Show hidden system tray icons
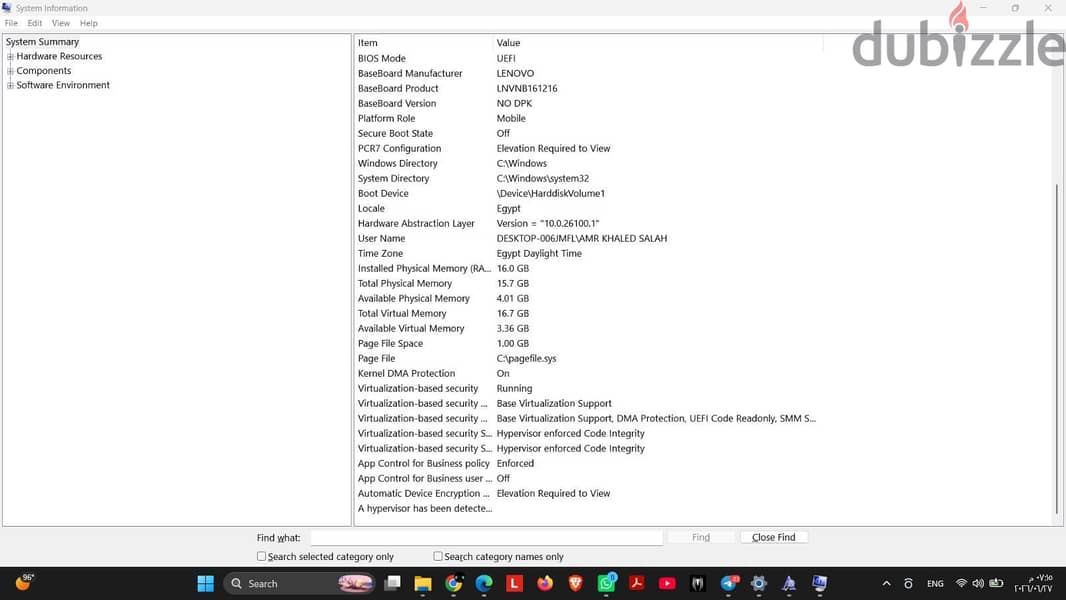The width and height of the screenshot is (1066, 600). (887, 583)
